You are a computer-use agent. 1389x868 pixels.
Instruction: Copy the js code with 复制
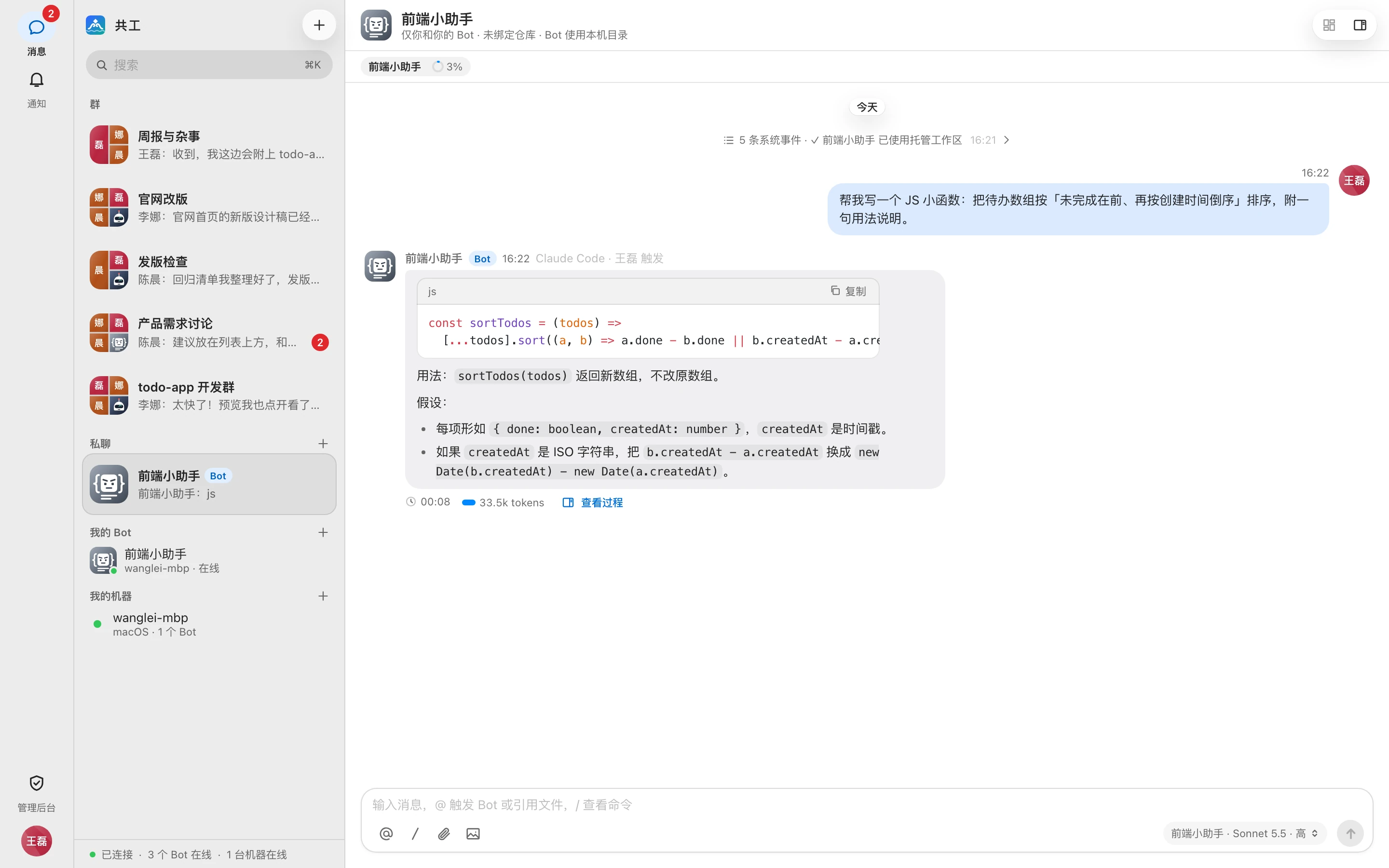[x=848, y=291]
